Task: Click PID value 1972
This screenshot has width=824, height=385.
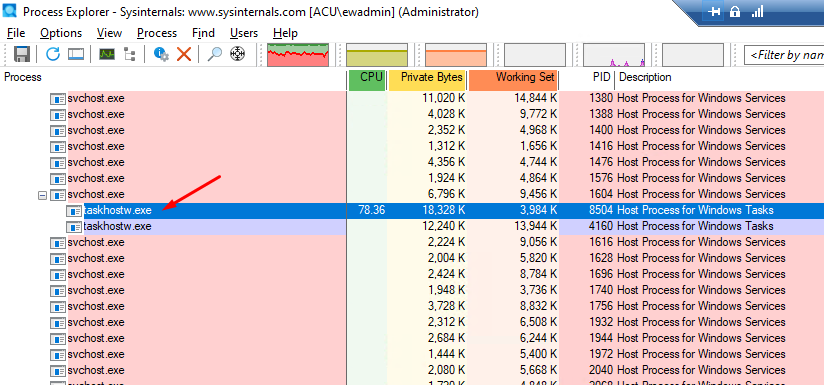Action: pos(601,355)
